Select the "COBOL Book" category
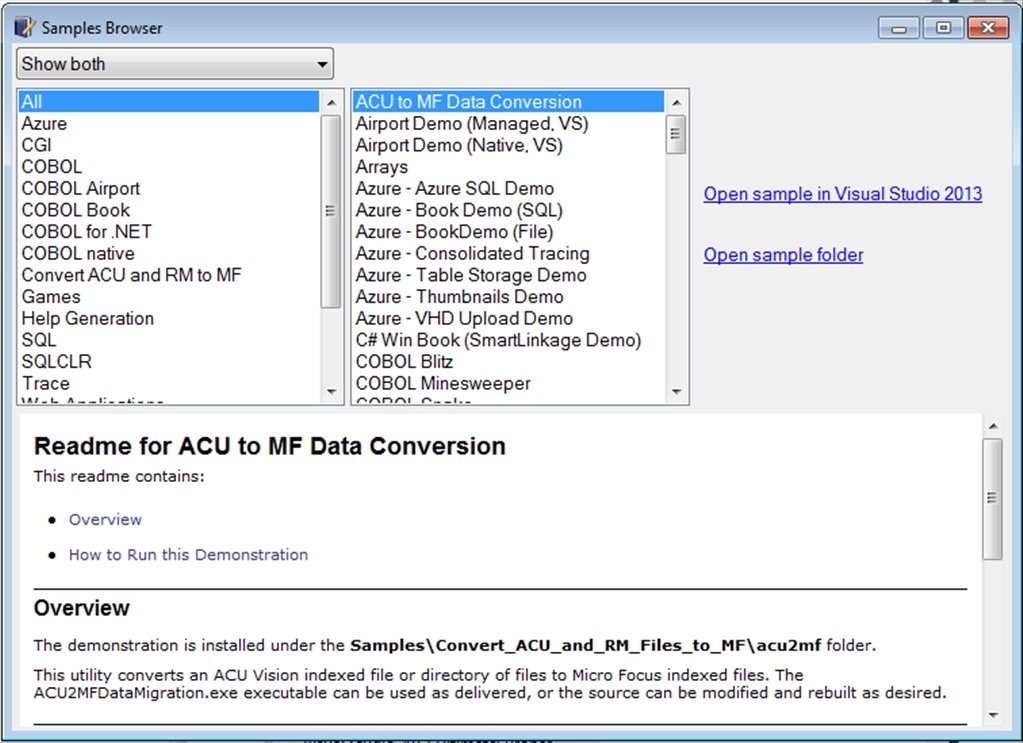Viewport: 1023px width, 743px height. pyautogui.click(x=169, y=209)
